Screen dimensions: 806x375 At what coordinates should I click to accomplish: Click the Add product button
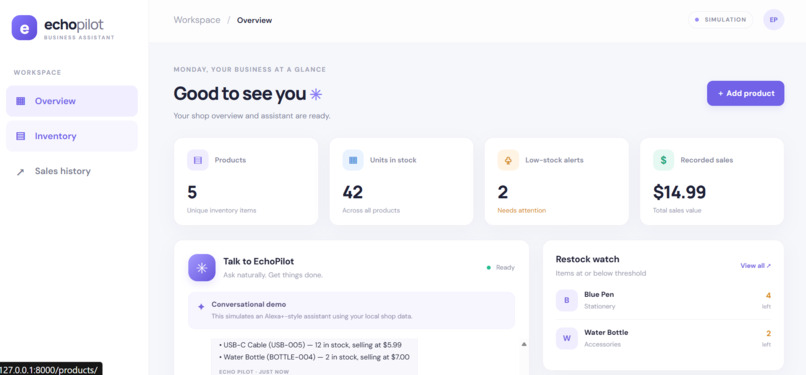click(745, 93)
